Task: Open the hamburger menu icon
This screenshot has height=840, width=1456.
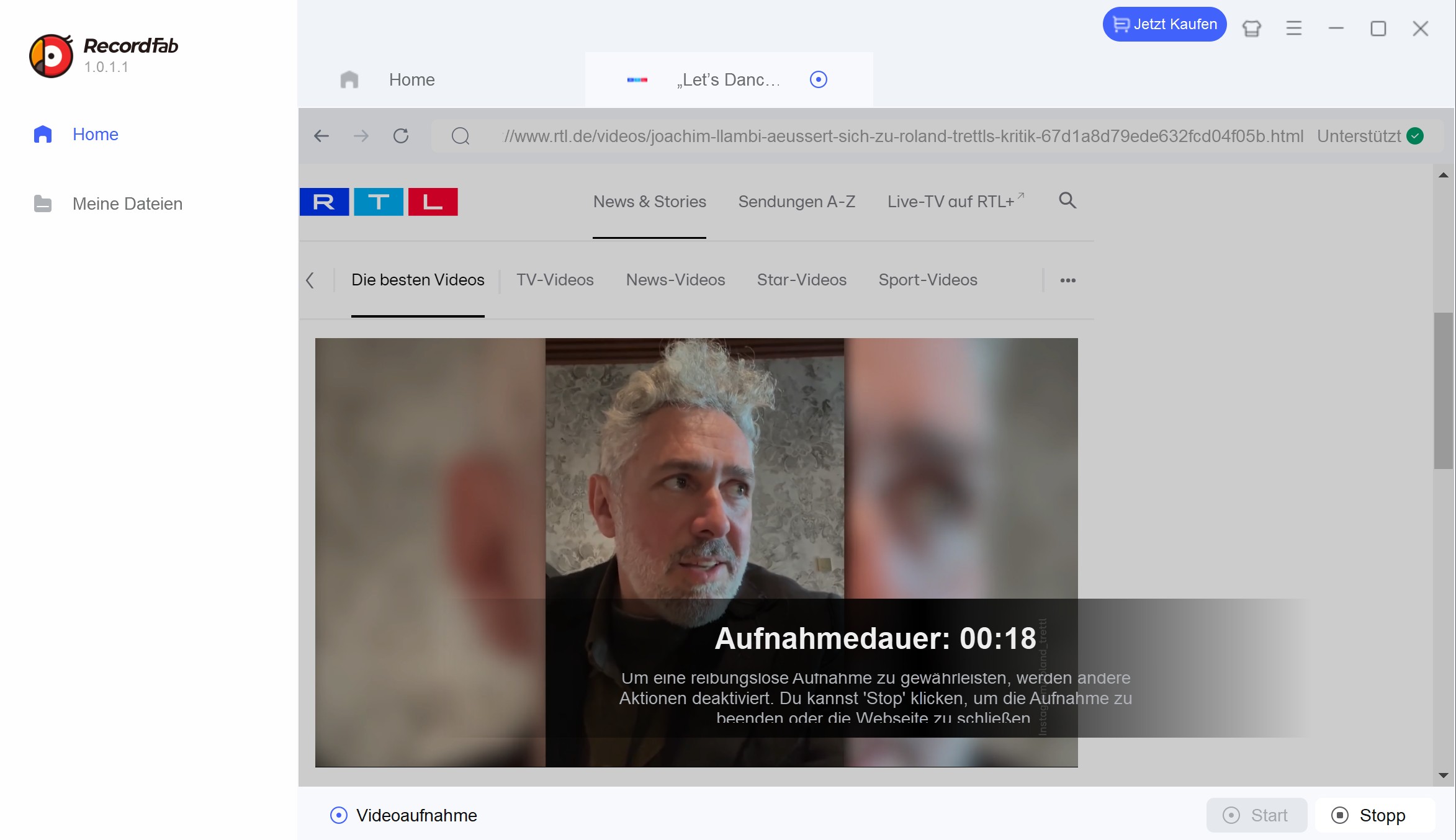Action: (1294, 29)
